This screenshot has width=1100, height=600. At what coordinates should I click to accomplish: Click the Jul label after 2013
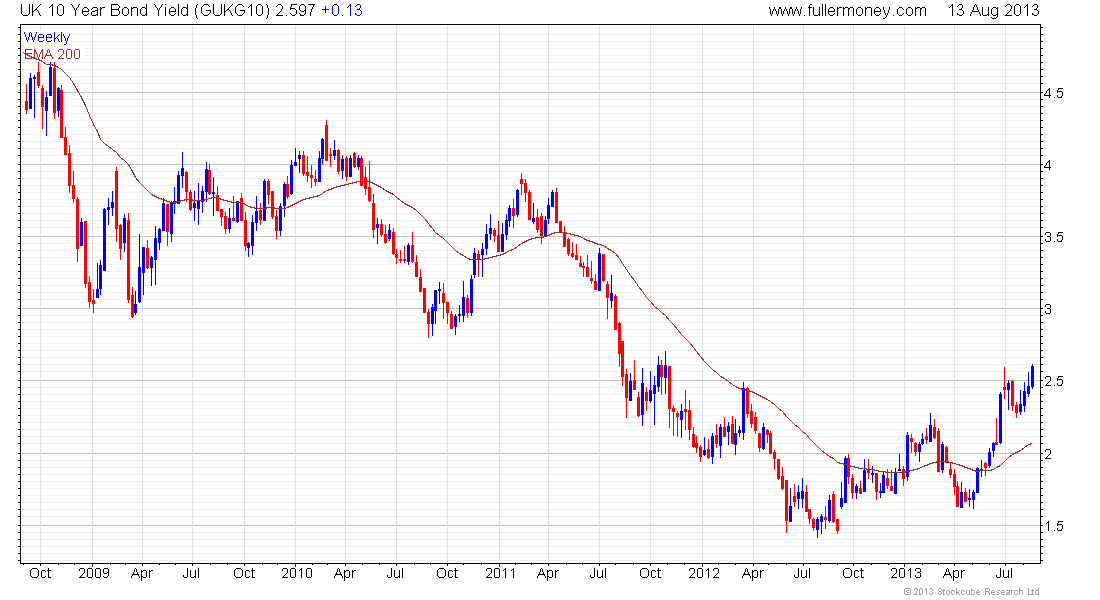coord(1005,573)
